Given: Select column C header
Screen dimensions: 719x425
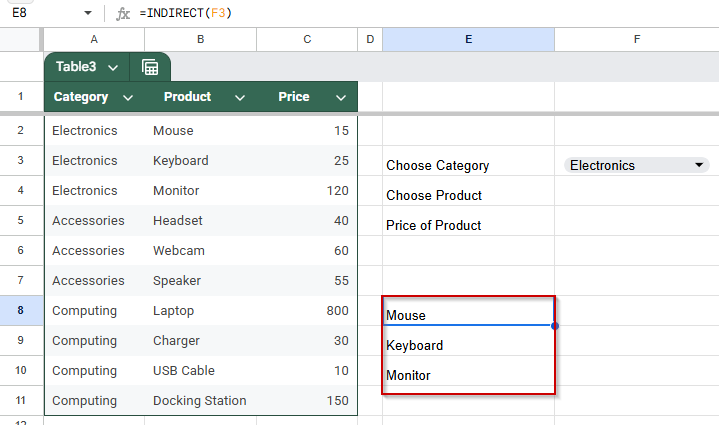Looking at the screenshot, I should point(307,39).
